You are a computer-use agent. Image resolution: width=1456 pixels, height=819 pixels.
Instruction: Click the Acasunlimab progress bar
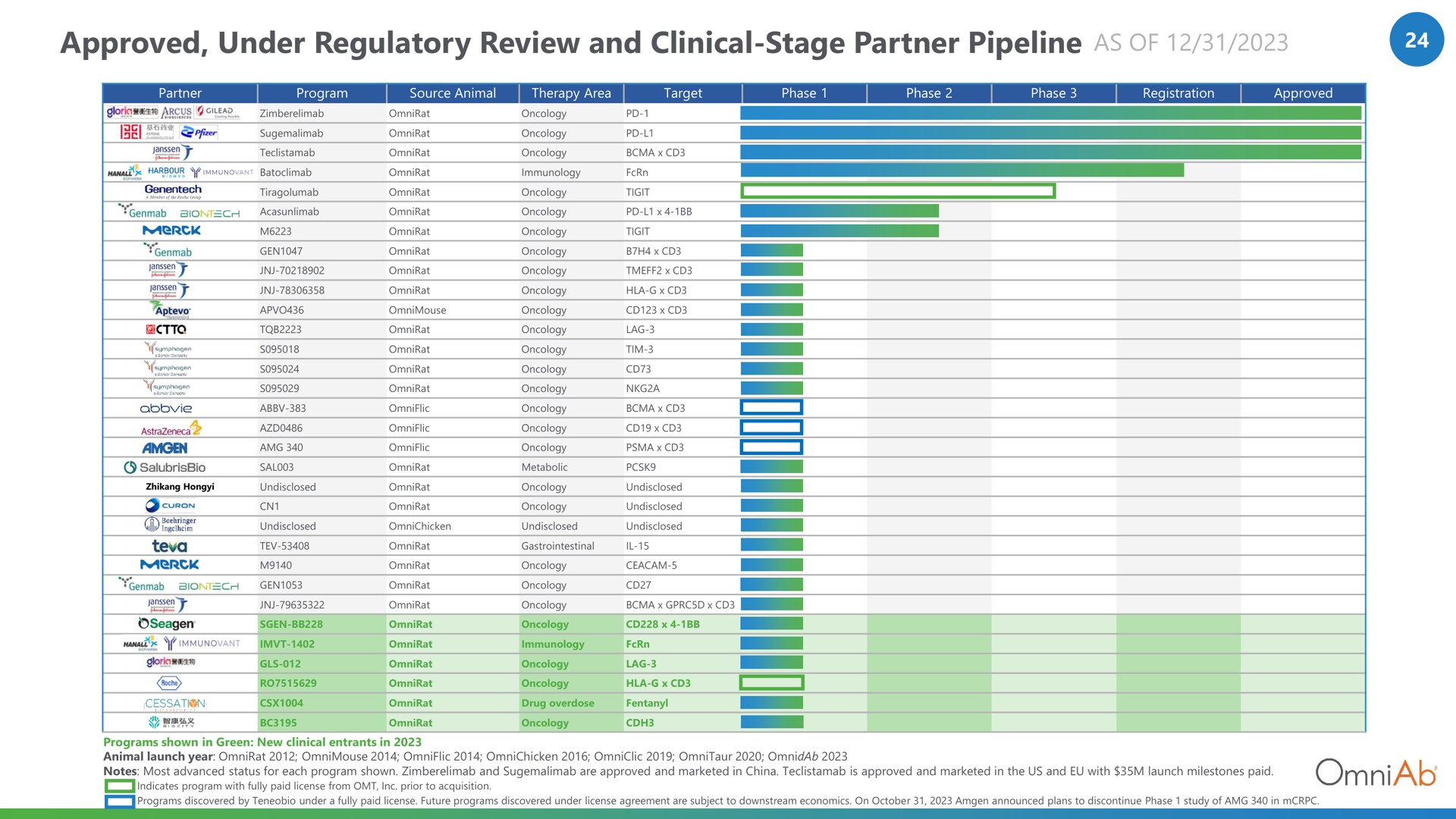point(839,211)
